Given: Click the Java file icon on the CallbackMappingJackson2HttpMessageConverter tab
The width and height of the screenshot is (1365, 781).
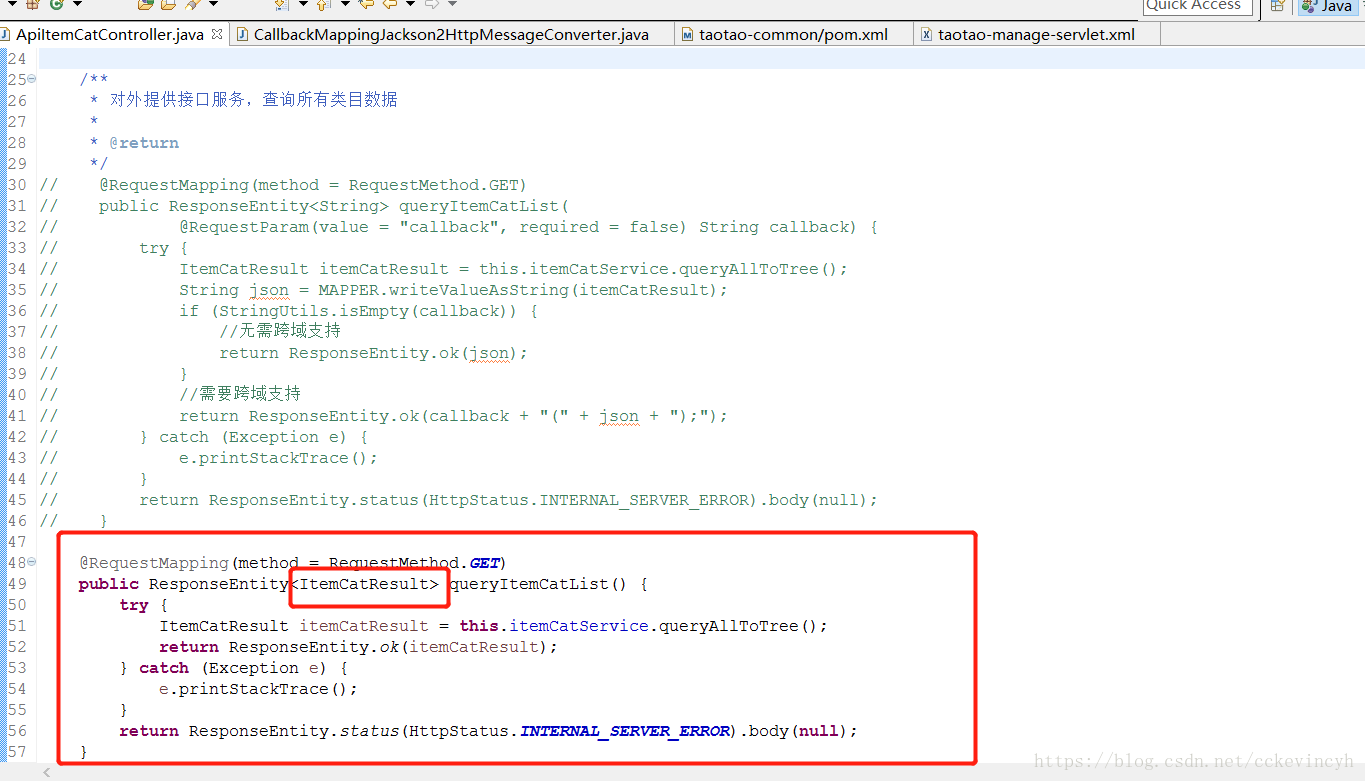Looking at the screenshot, I should point(243,35).
